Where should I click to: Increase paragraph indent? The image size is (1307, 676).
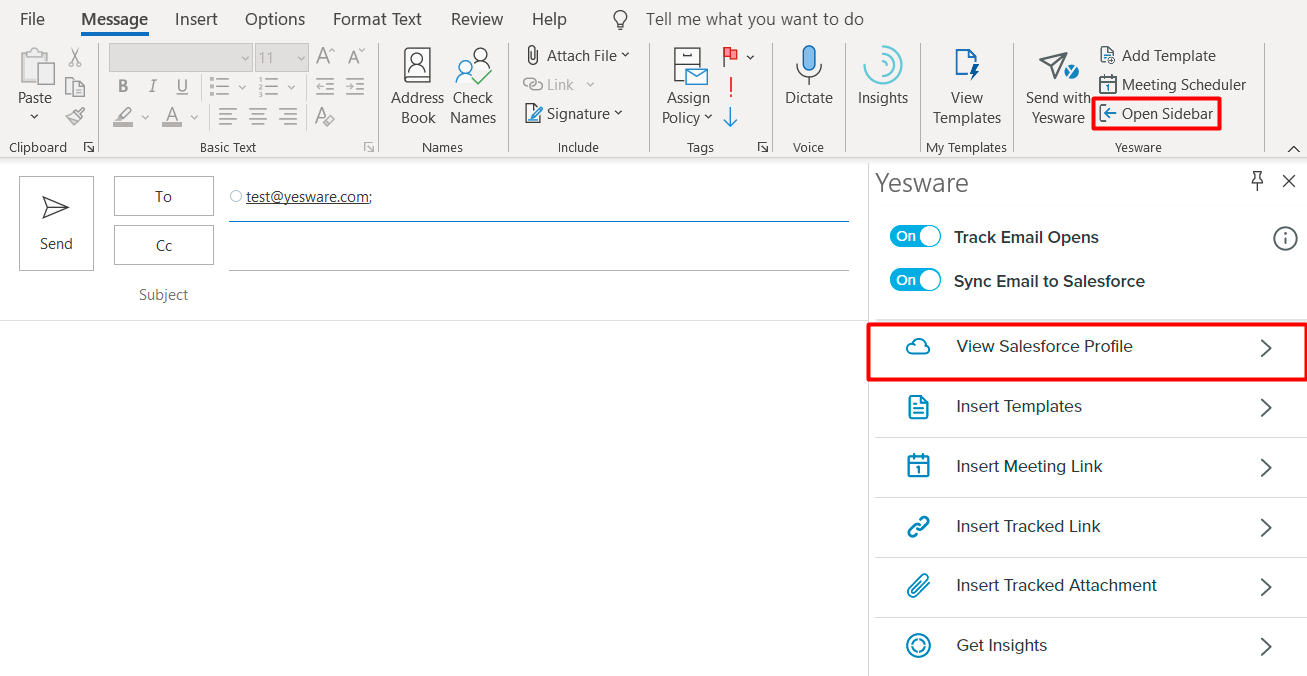355,87
